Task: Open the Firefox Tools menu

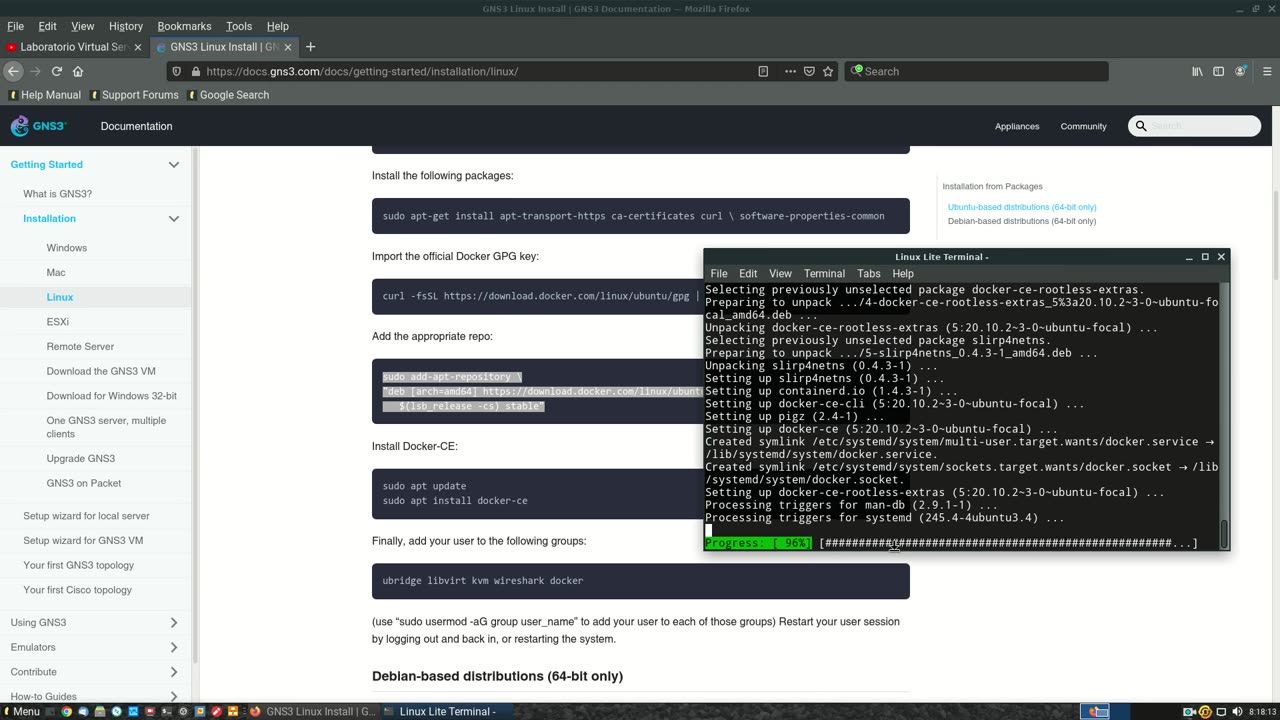Action: point(239,26)
